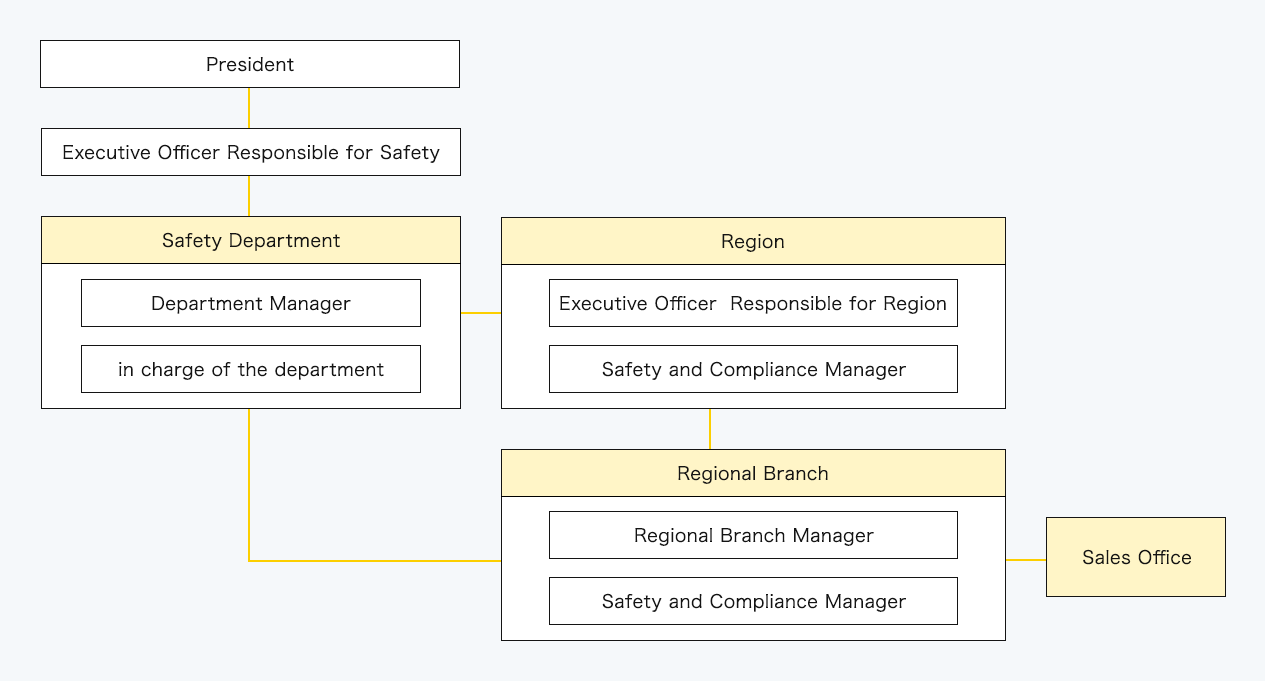This screenshot has height=681, width=1265.
Task: Click Safety and Compliance Manager under Region
Action: click(752, 368)
